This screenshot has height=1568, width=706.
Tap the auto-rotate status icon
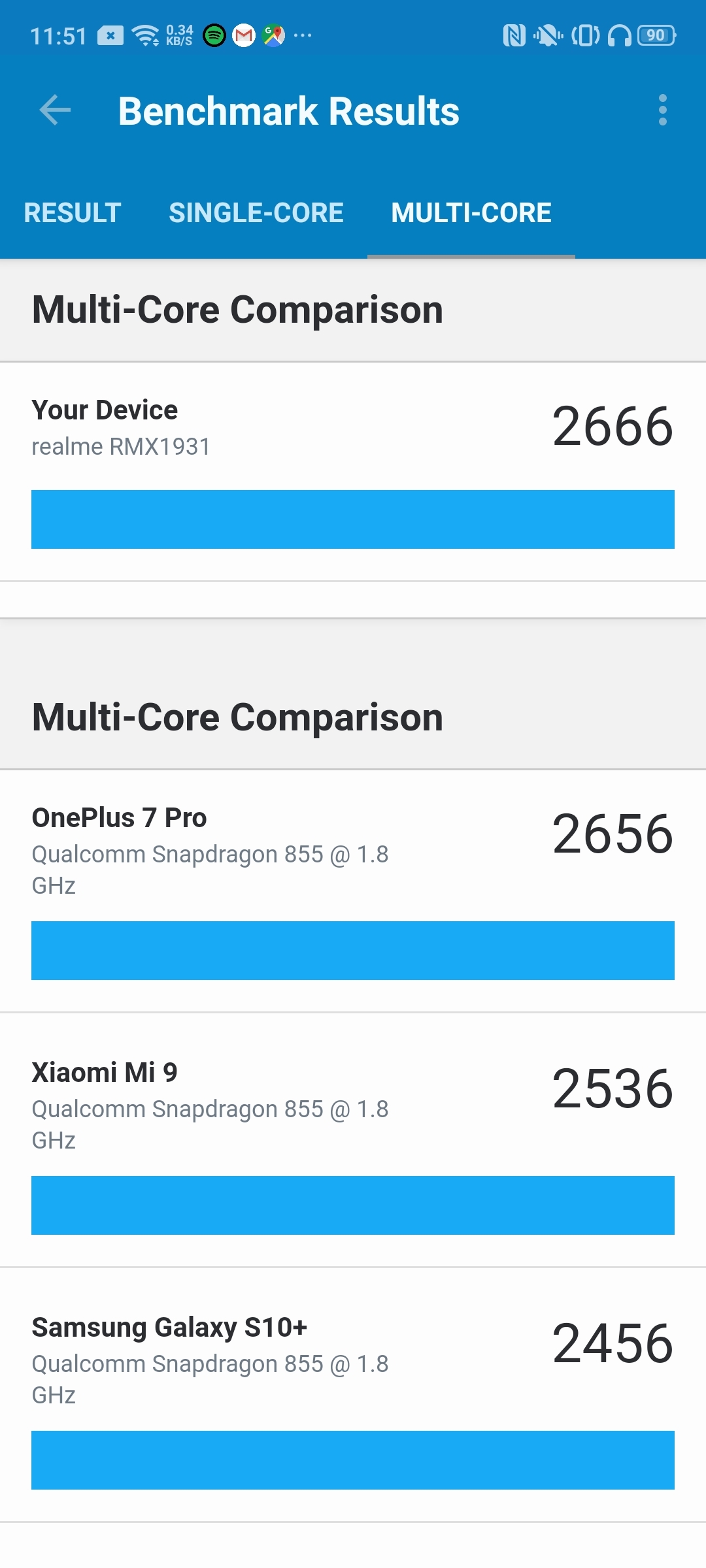pos(584,36)
